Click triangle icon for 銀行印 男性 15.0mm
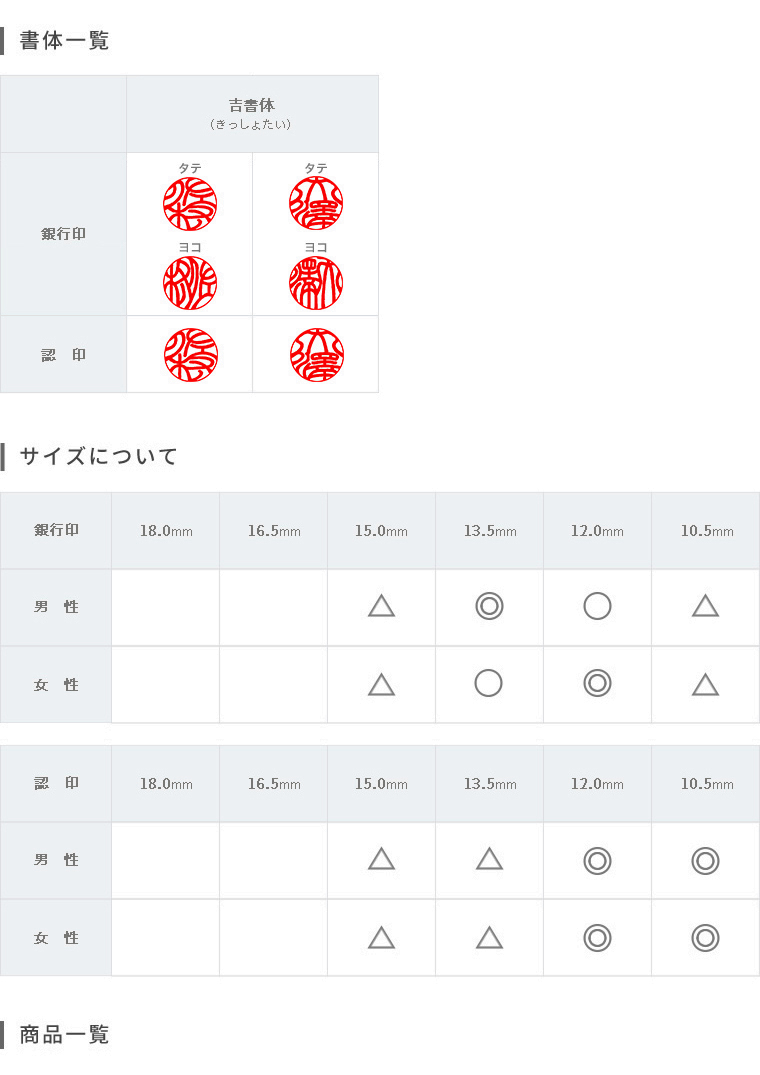Screen dimensions: 760x1075 381,606
